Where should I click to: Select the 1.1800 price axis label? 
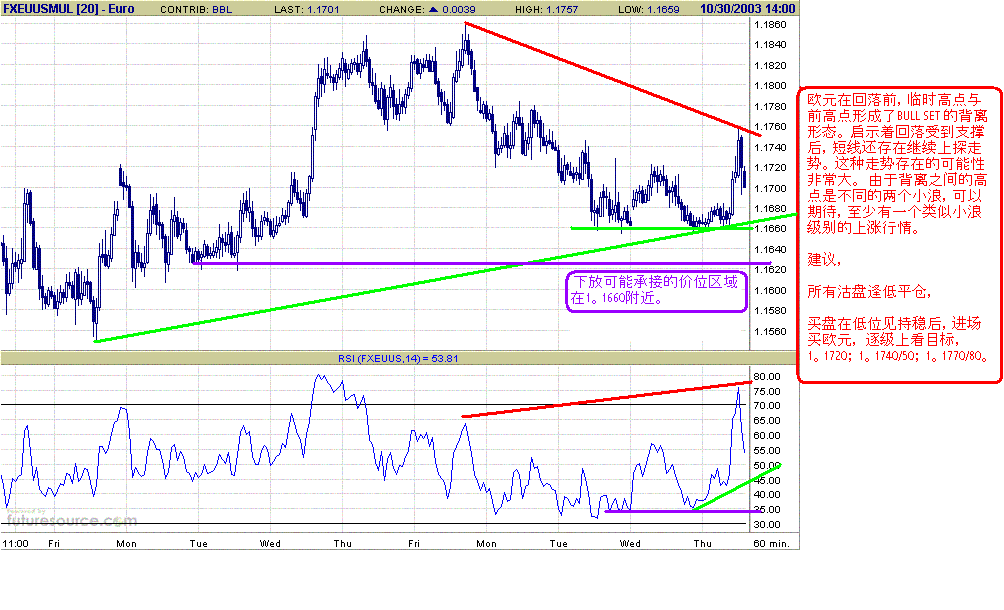pos(770,86)
